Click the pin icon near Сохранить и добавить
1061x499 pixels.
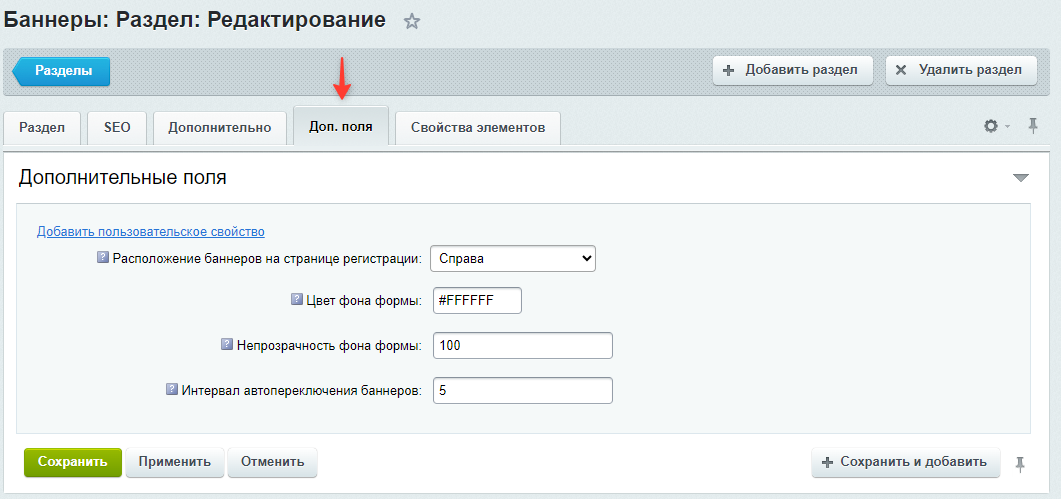coord(1020,463)
